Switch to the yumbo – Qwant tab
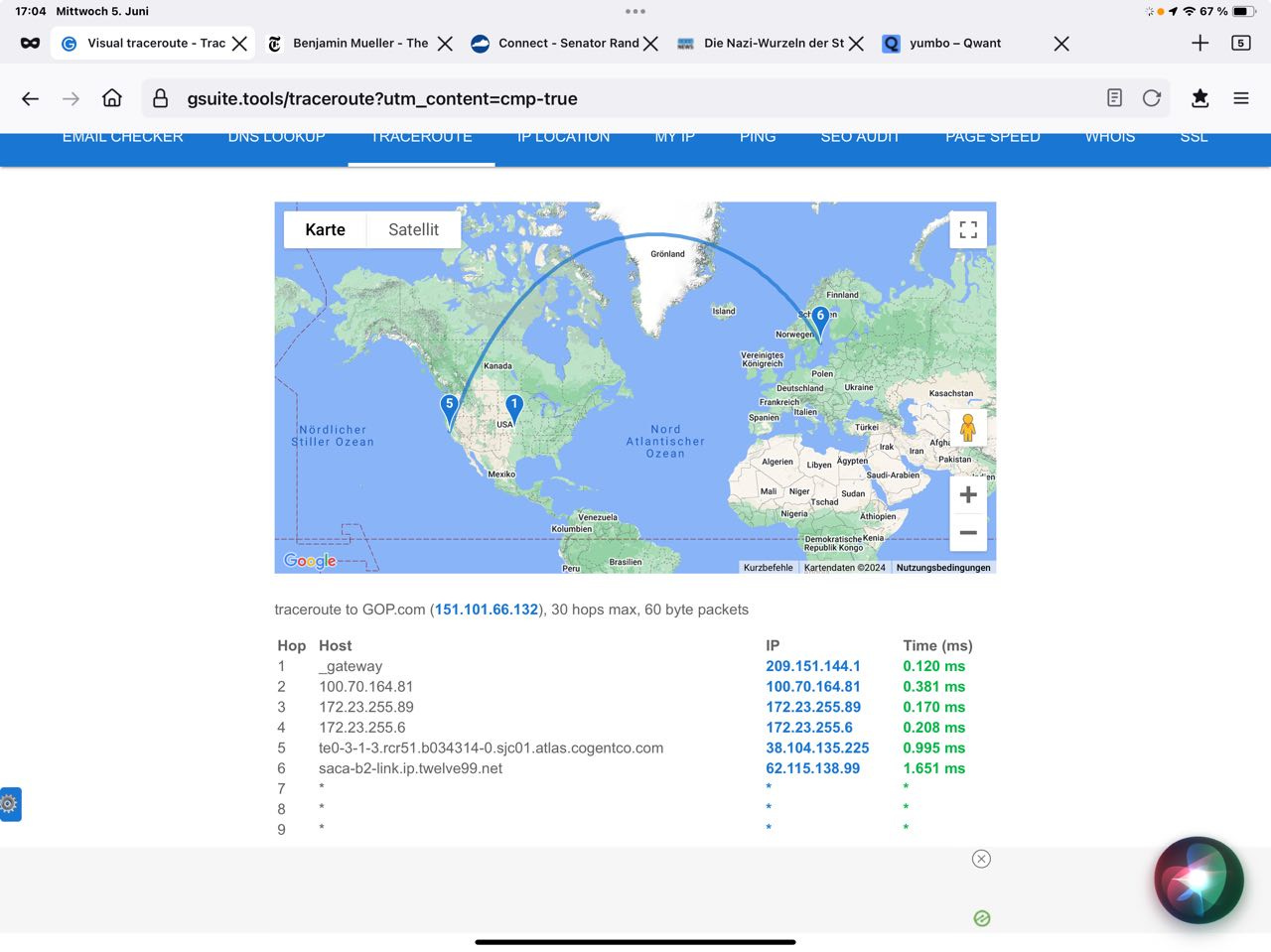This screenshot has height=952, width=1271. coord(975,44)
